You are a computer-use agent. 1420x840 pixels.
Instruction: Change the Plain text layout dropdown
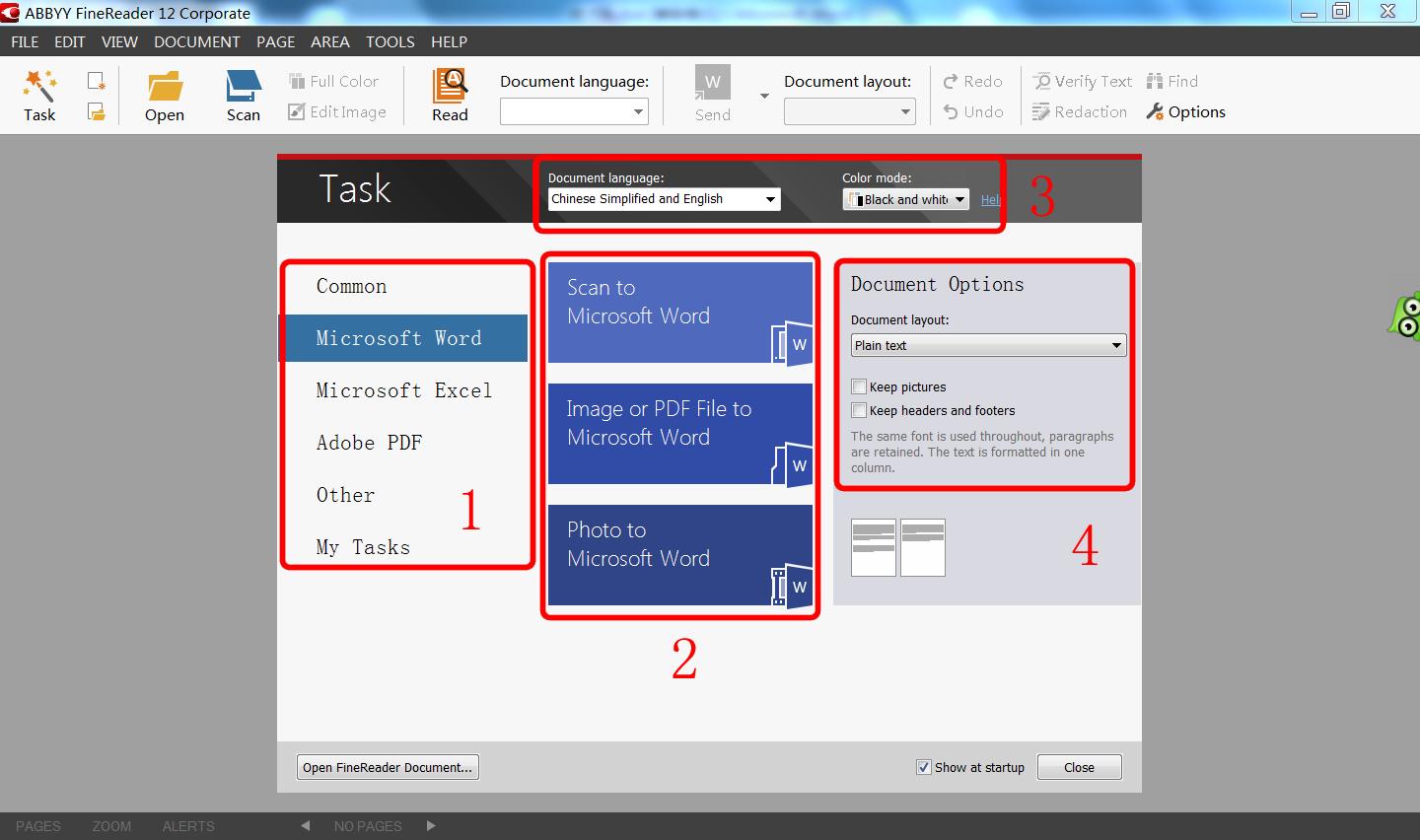point(988,345)
